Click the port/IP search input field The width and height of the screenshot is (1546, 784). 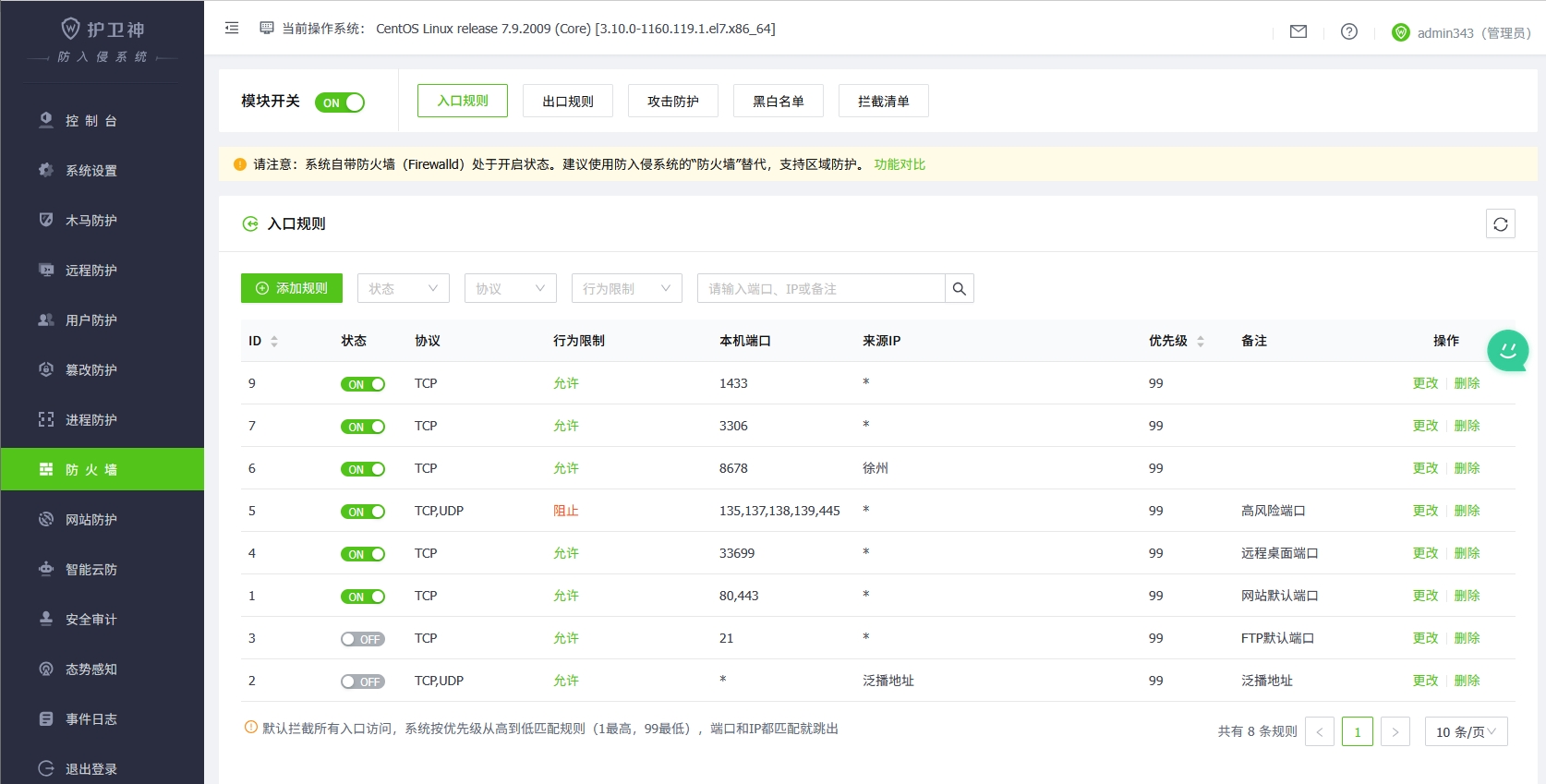click(821, 288)
